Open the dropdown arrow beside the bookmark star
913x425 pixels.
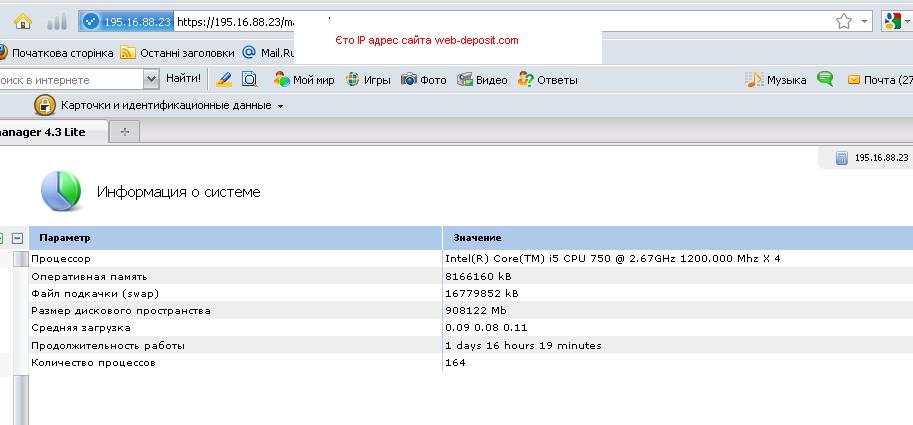864,22
